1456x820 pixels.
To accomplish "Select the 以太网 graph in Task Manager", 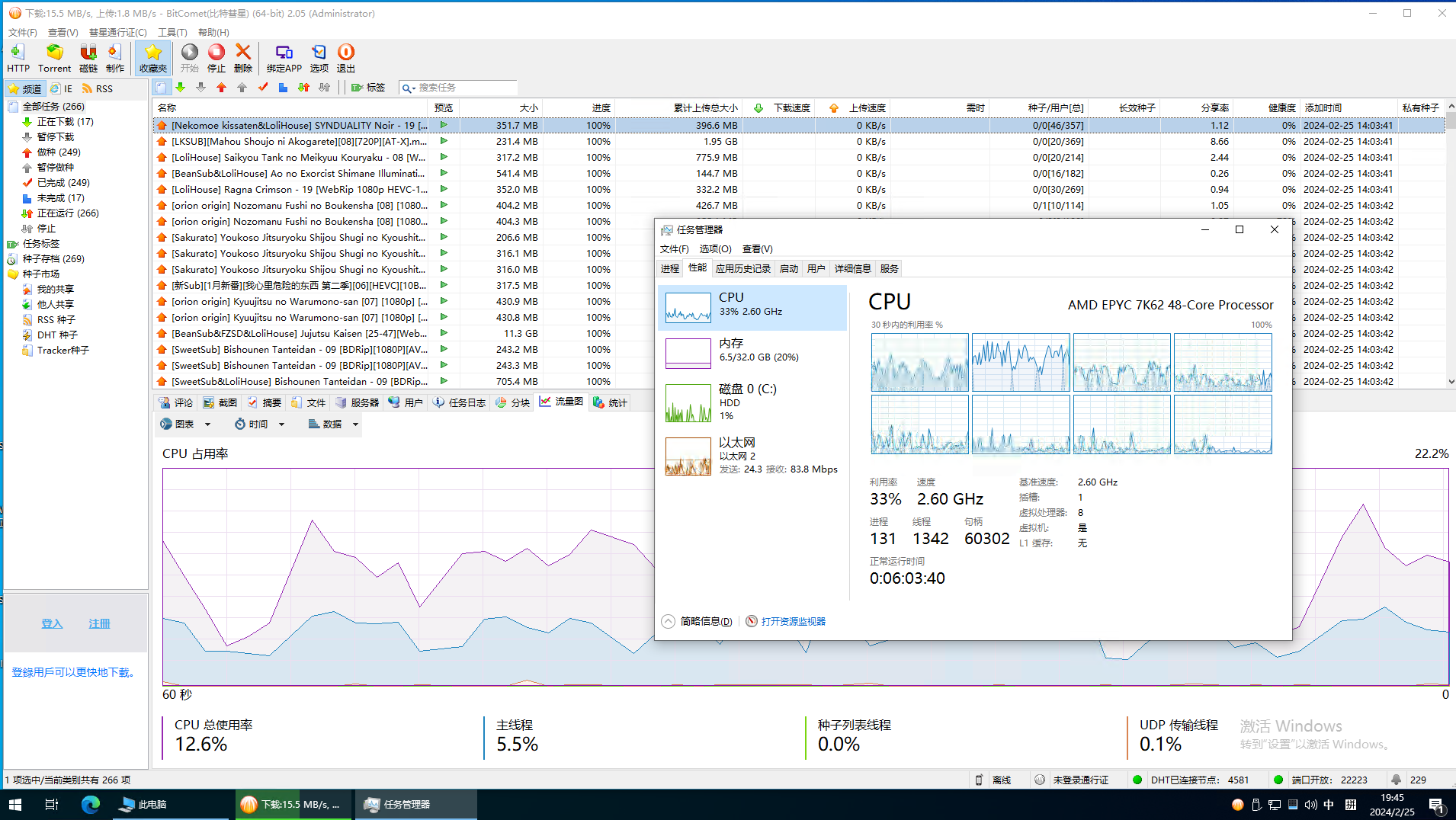I will [752, 456].
